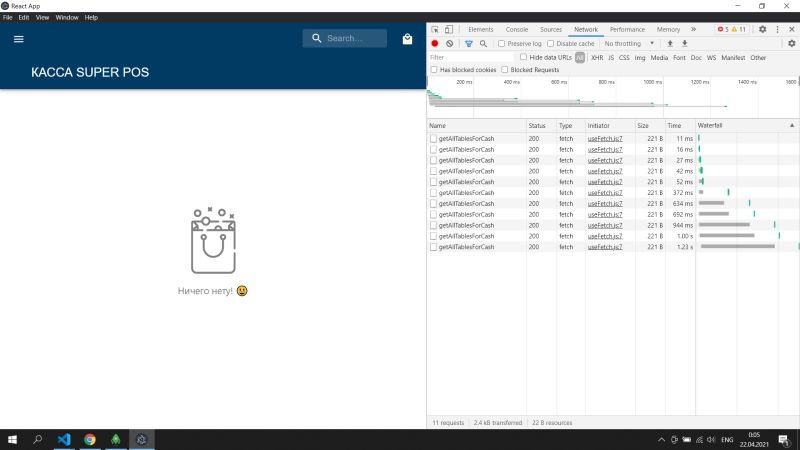
Task: Click into the network Filter field
Action: click(470, 58)
